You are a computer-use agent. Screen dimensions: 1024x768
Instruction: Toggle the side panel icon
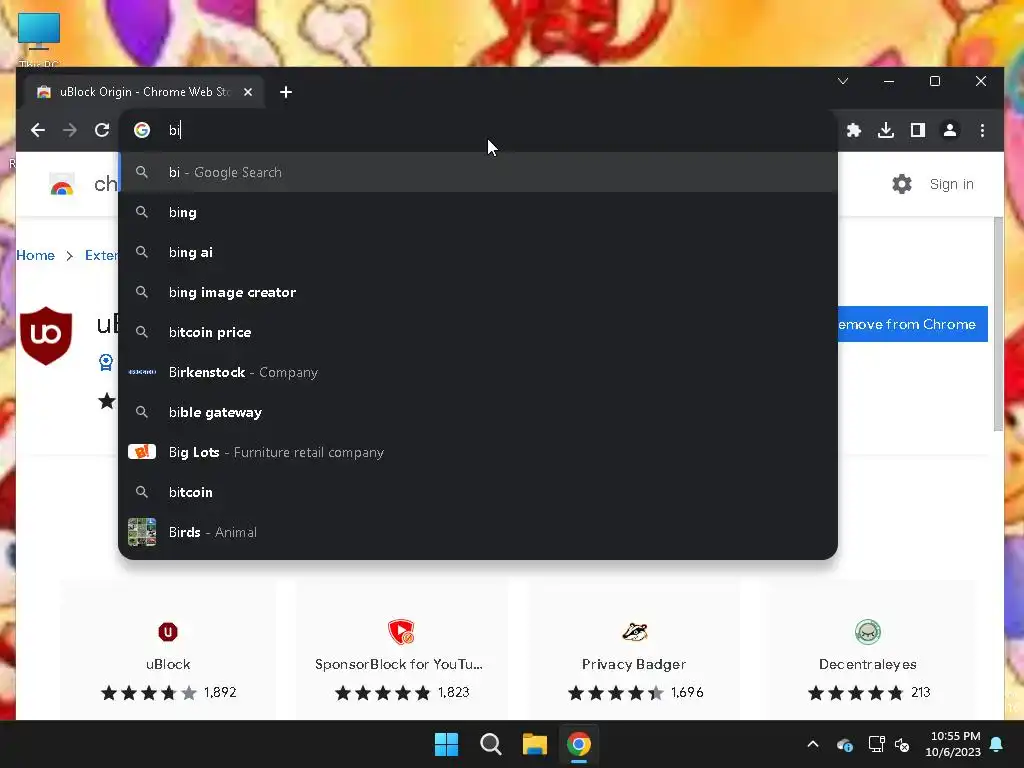pyautogui.click(x=918, y=130)
